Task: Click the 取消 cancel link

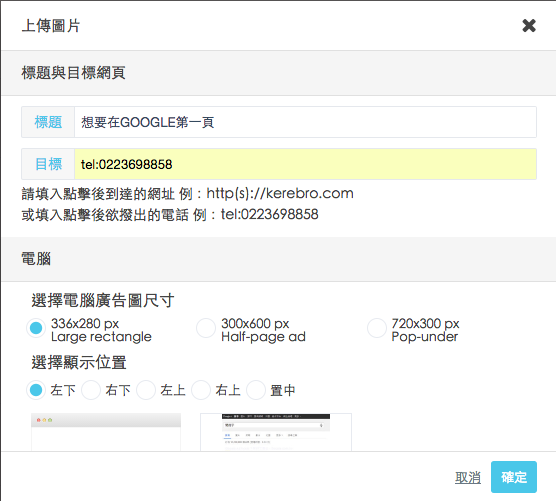Action: 468,477
